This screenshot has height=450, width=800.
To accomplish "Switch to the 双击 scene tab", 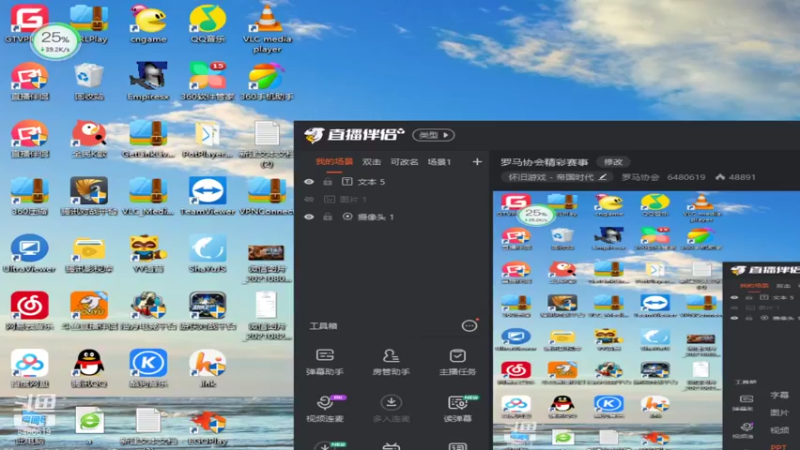I will [371, 162].
